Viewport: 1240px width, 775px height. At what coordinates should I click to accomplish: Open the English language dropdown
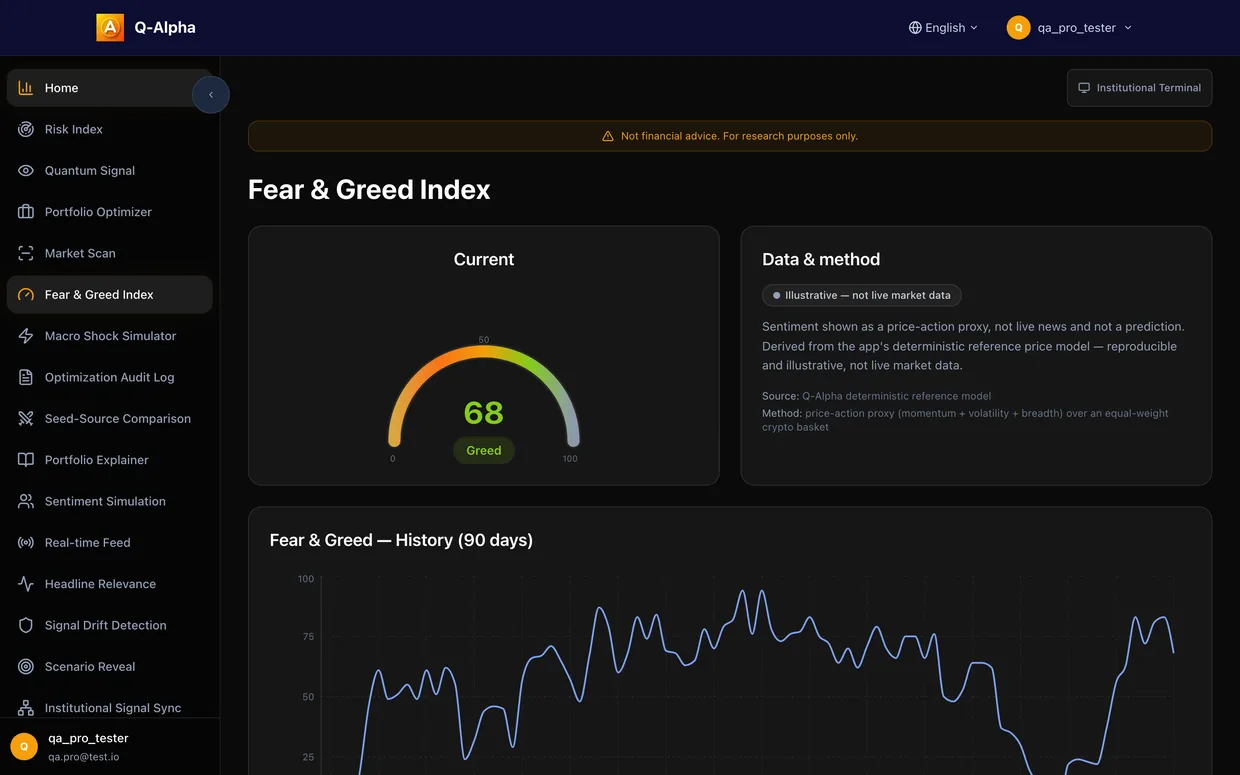tap(943, 28)
